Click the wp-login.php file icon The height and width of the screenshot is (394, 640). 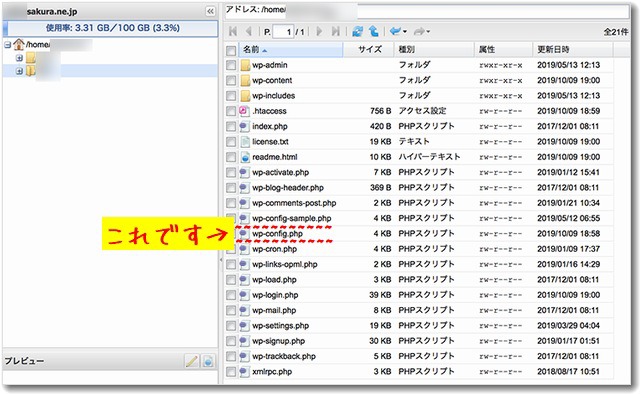[244, 295]
